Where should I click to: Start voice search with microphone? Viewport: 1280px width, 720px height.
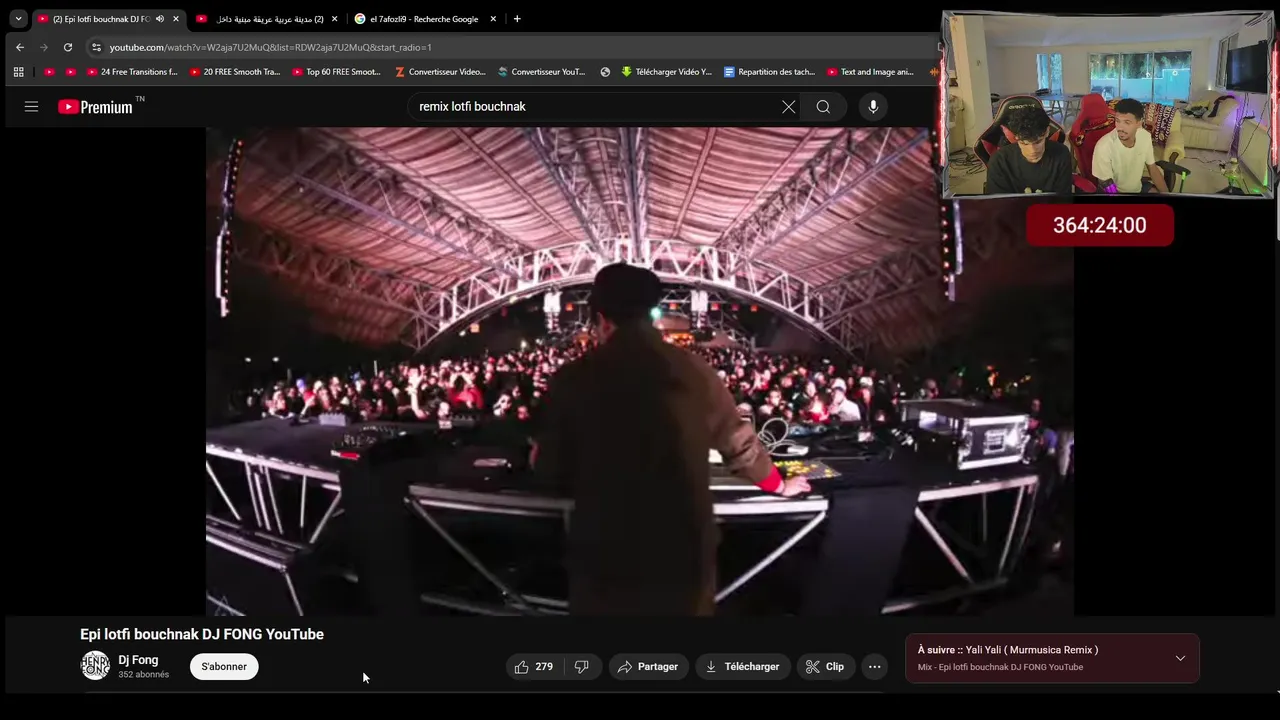click(x=873, y=106)
